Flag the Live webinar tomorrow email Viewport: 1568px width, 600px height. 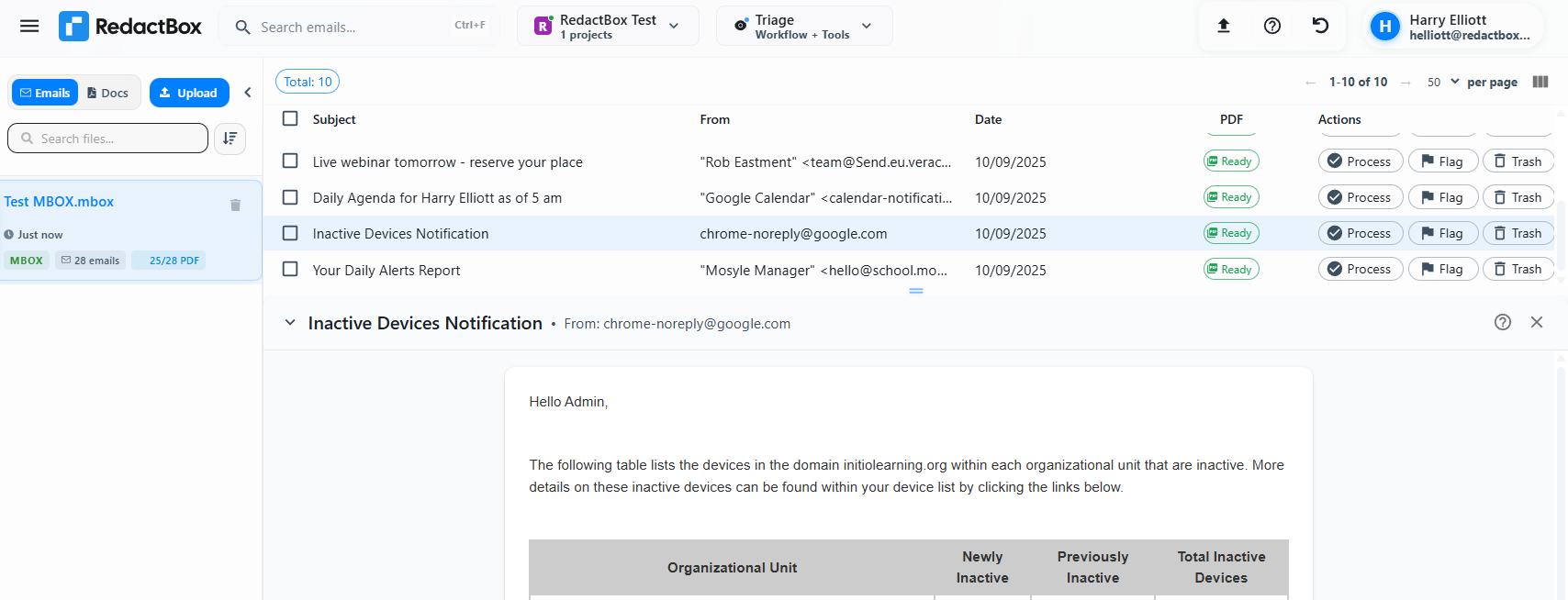(1443, 161)
